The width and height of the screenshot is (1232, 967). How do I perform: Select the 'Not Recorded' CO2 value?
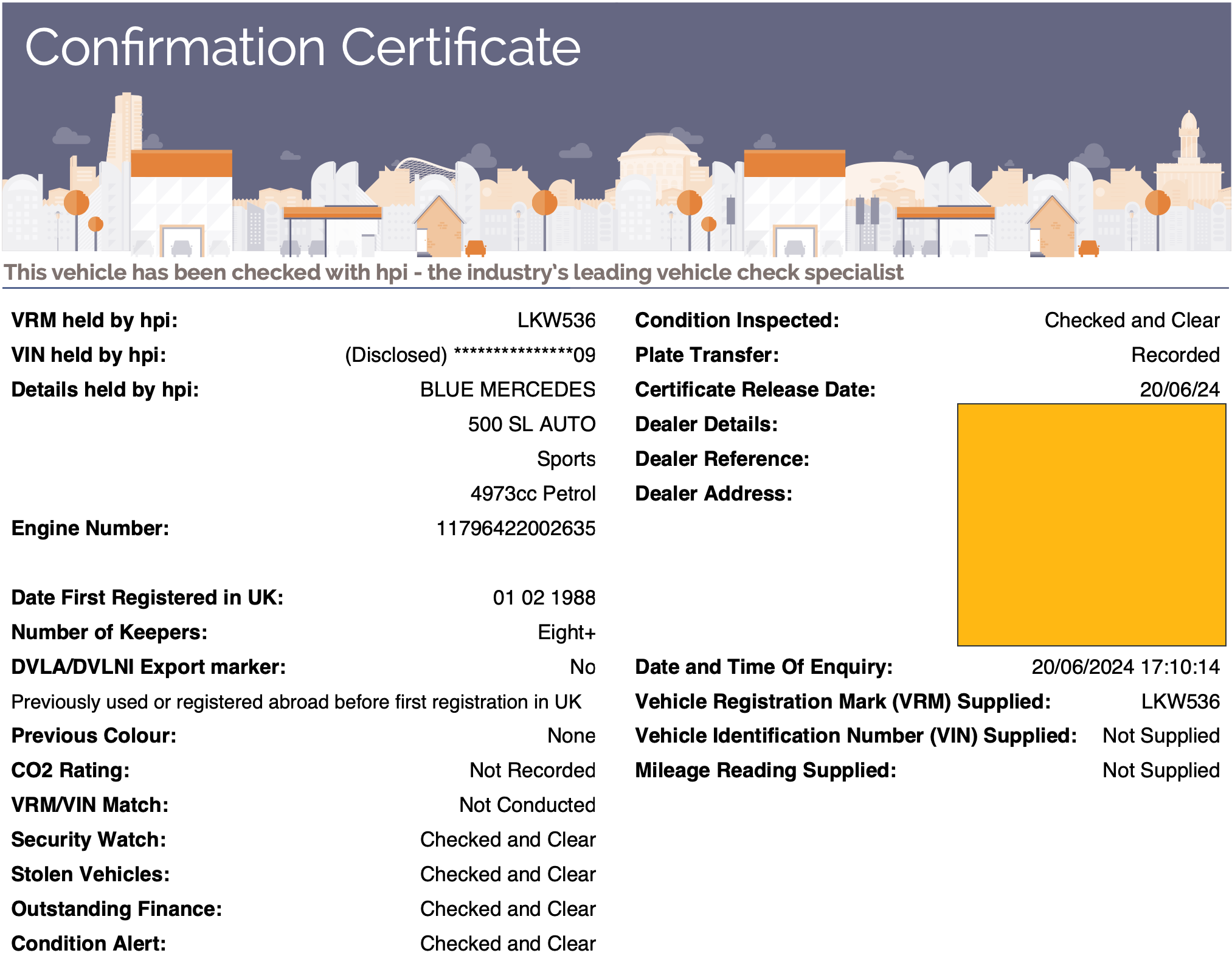533,771
